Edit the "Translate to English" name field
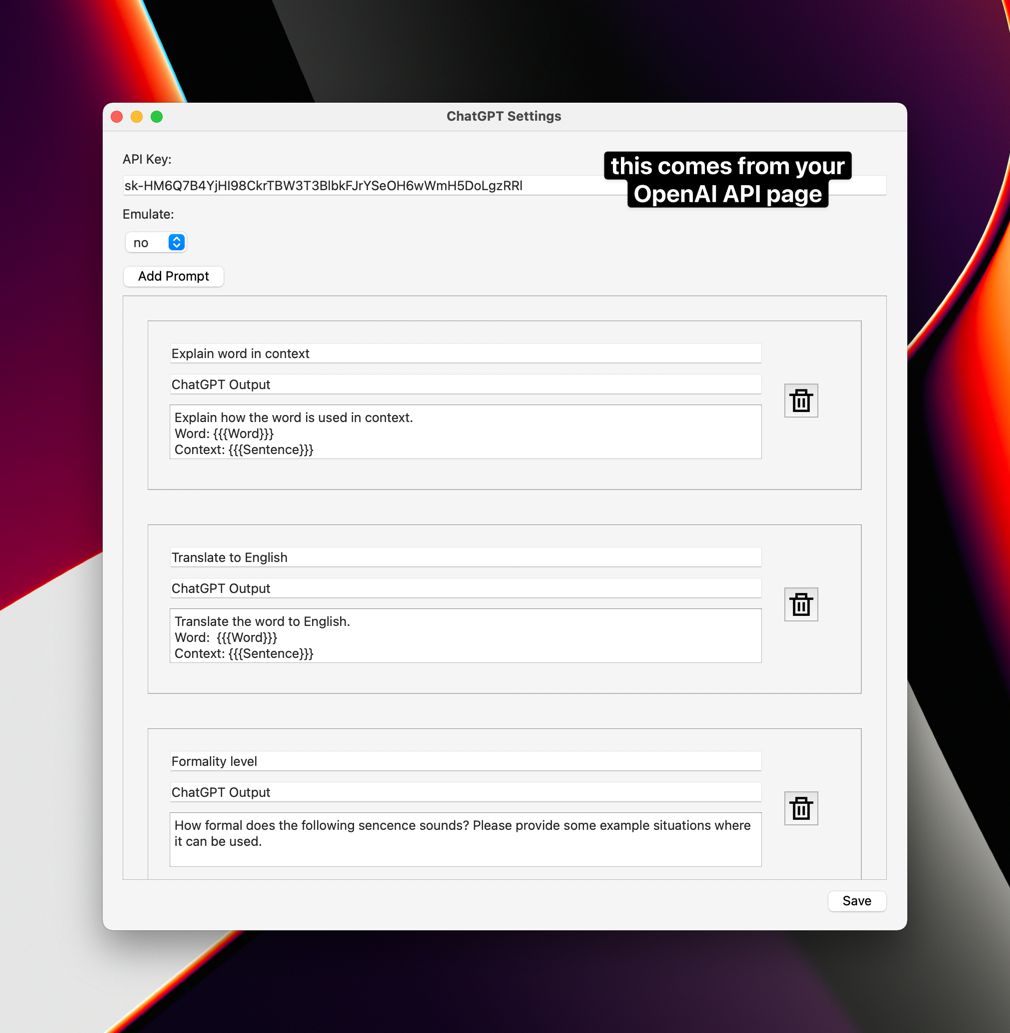Screen dimensions: 1010x1033 pos(465,558)
